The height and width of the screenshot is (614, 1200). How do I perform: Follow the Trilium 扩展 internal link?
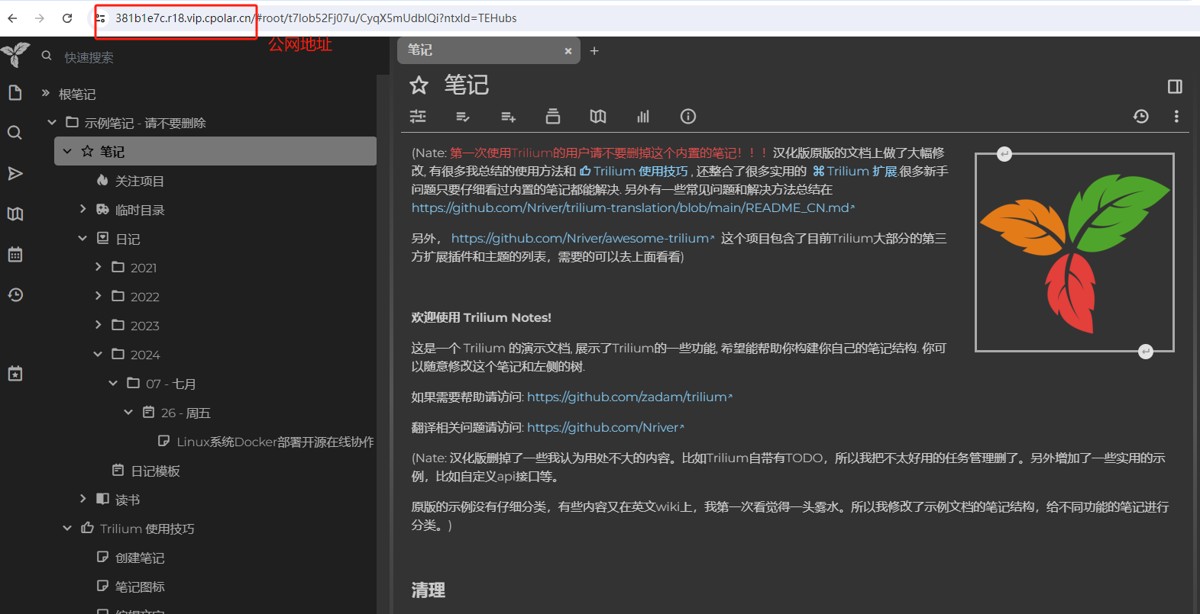(x=854, y=171)
